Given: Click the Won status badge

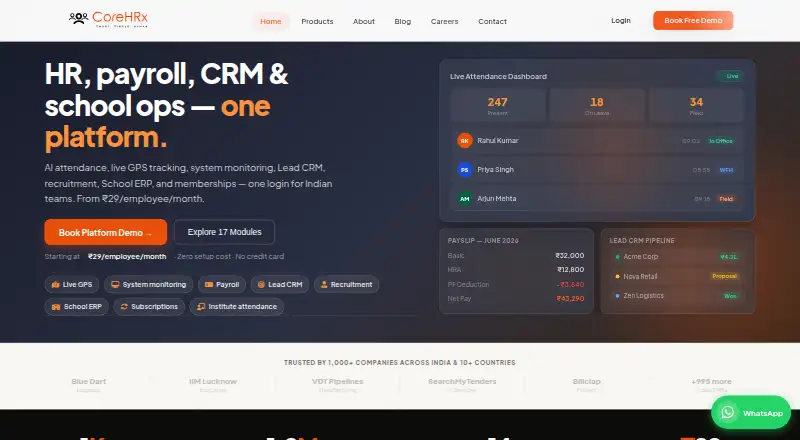Looking at the screenshot, I should 730,296.
